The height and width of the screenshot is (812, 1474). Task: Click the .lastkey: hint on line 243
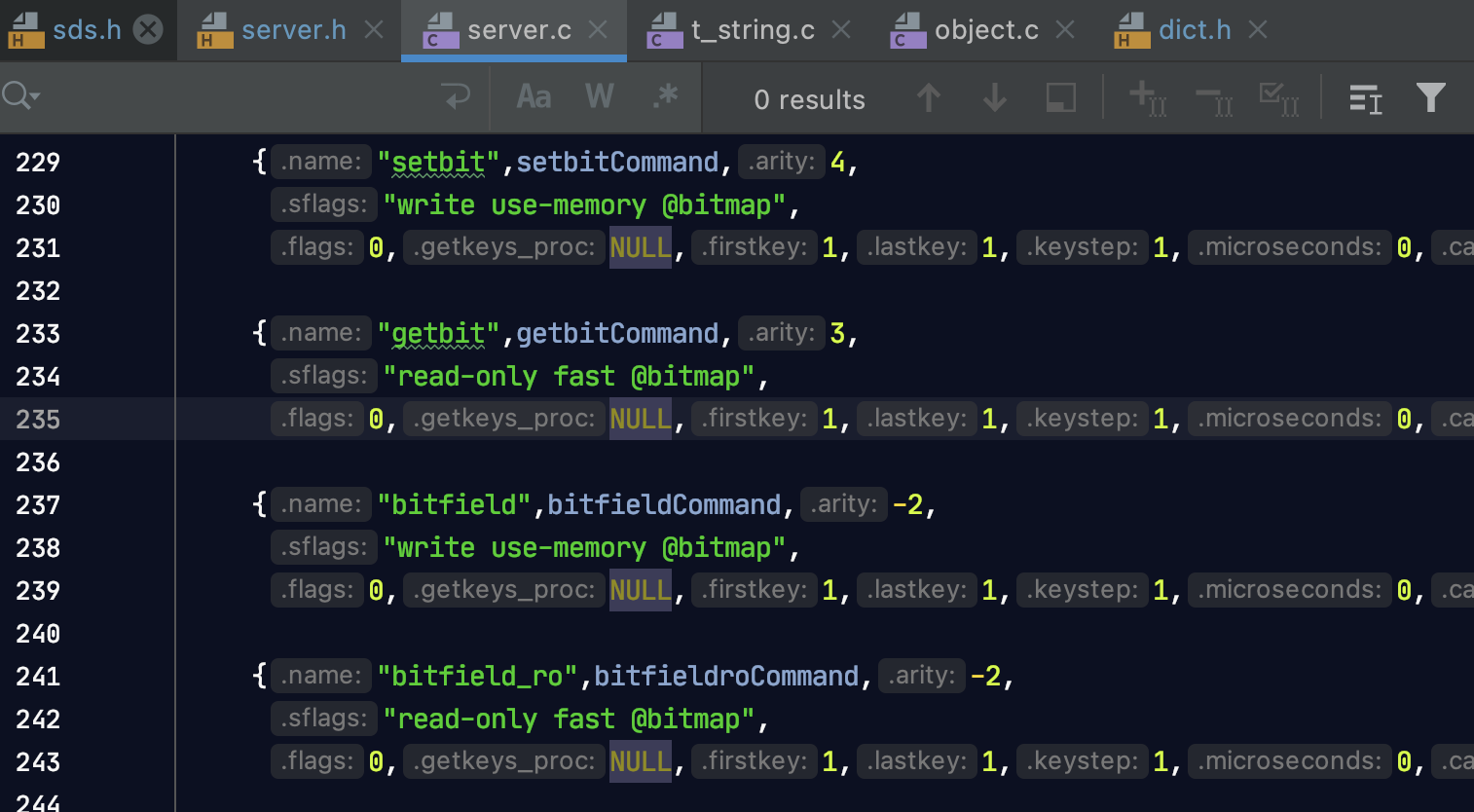916,761
